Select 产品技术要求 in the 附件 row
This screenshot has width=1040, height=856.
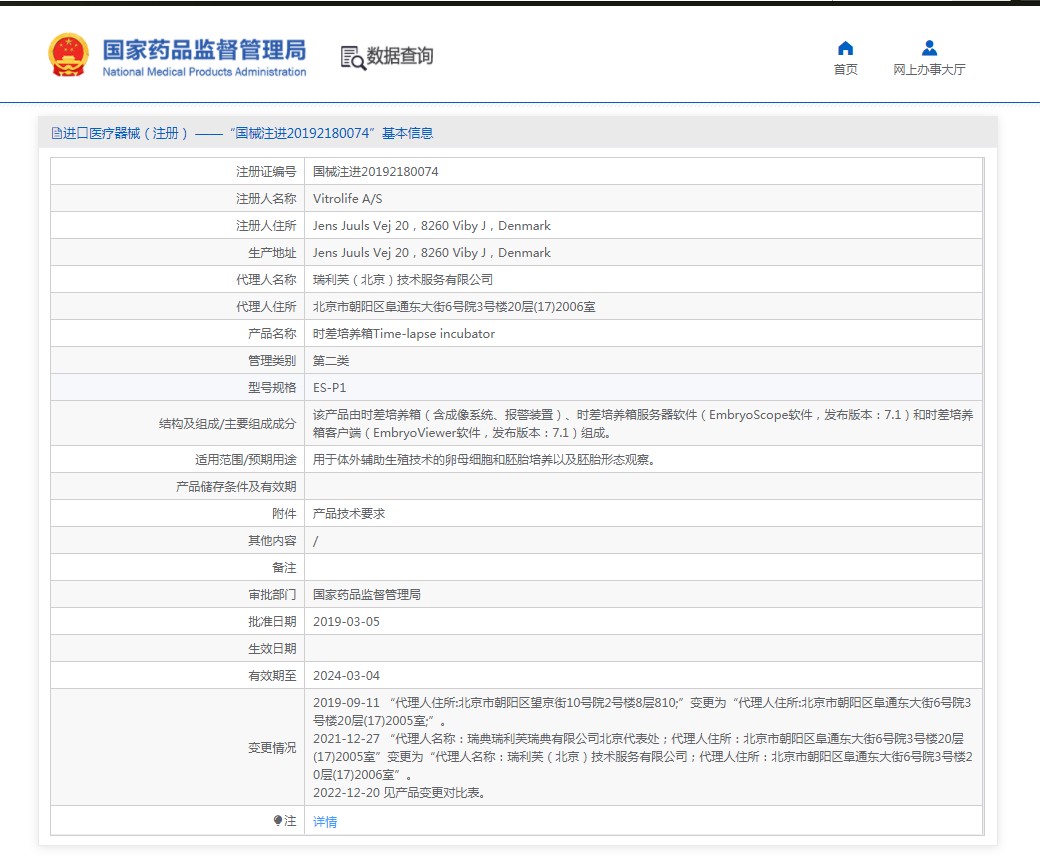click(x=349, y=514)
